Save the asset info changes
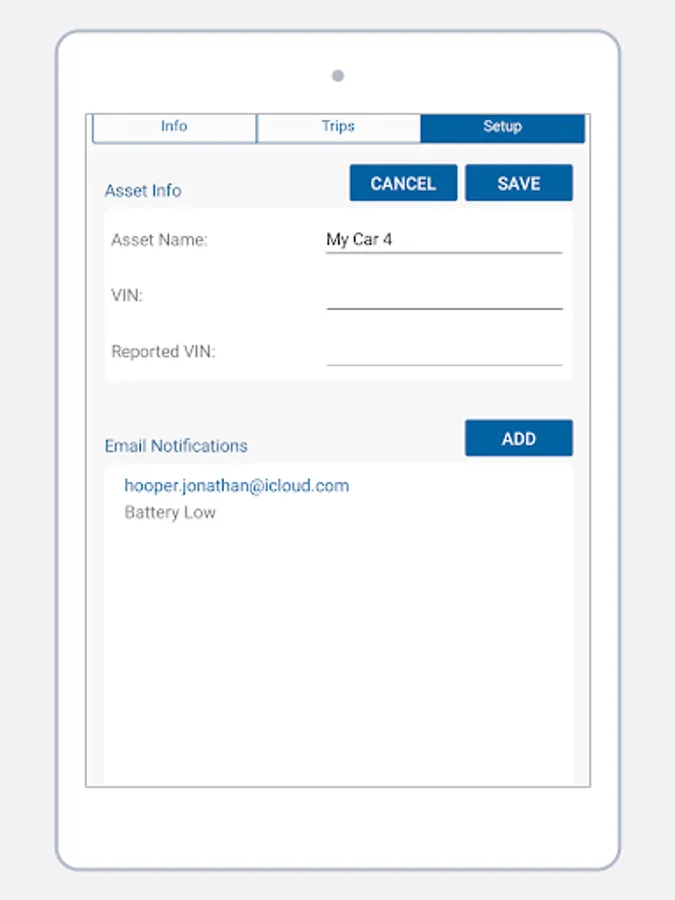Image resolution: width=675 pixels, height=900 pixels. click(x=518, y=183)
